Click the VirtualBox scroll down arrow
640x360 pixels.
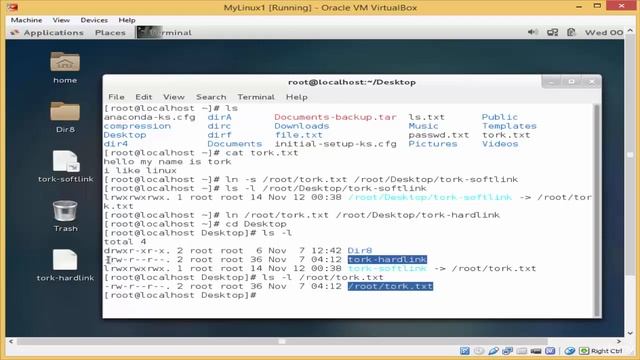630,333
